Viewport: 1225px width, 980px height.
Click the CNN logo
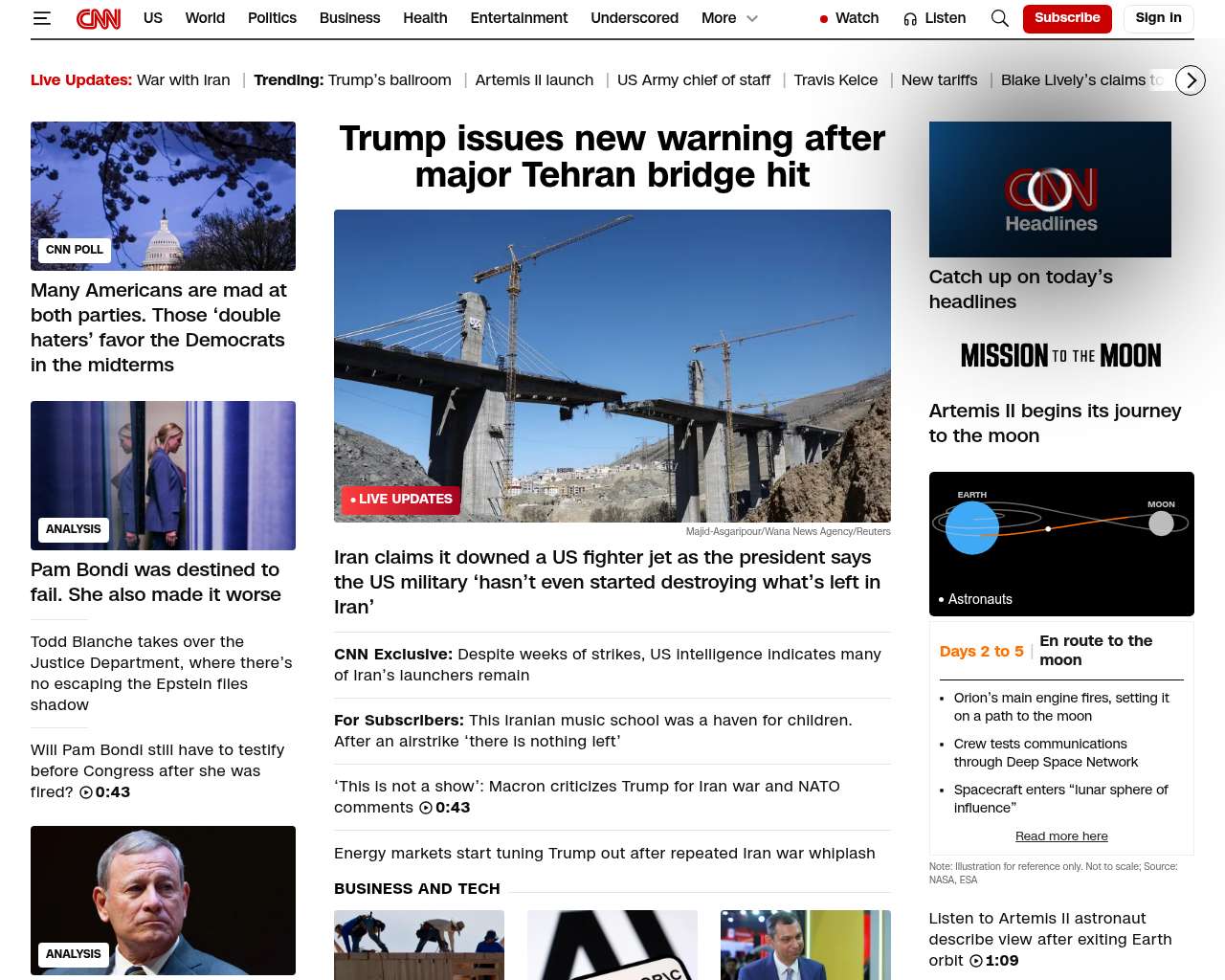point(99,18)
